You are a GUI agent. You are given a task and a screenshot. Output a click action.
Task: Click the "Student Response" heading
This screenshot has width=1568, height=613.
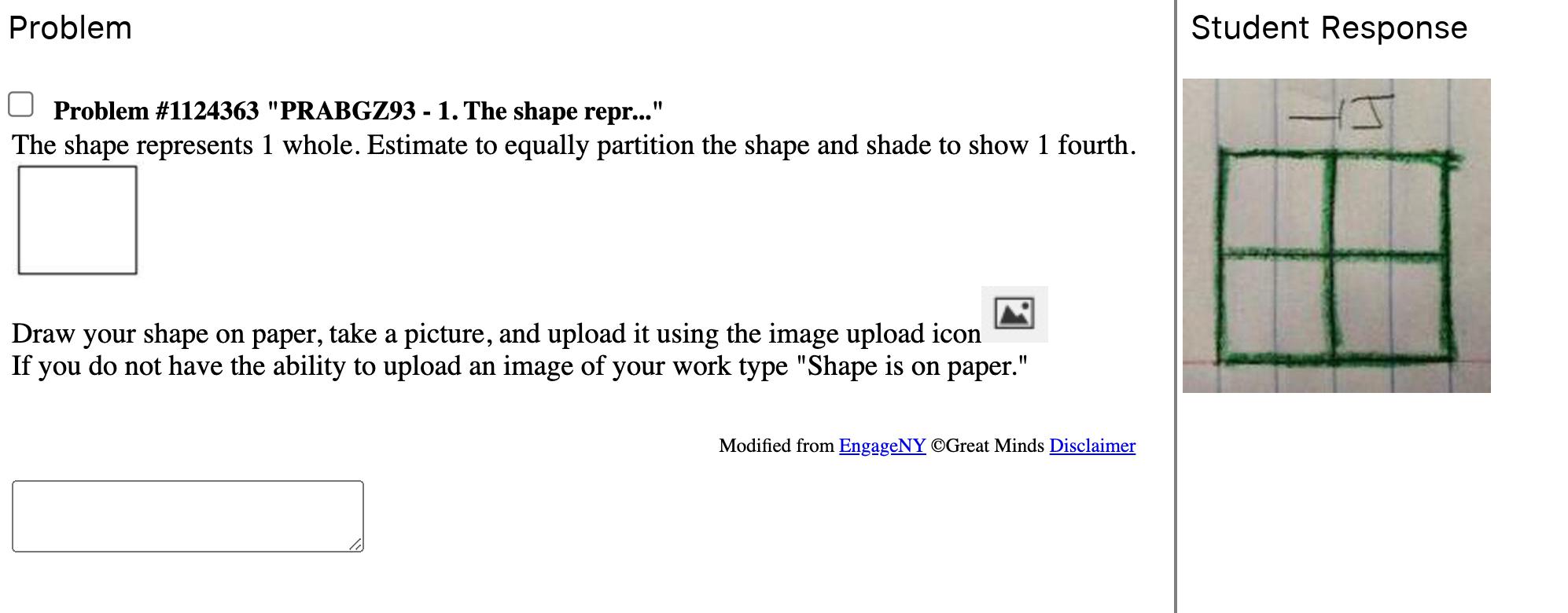1328,28
